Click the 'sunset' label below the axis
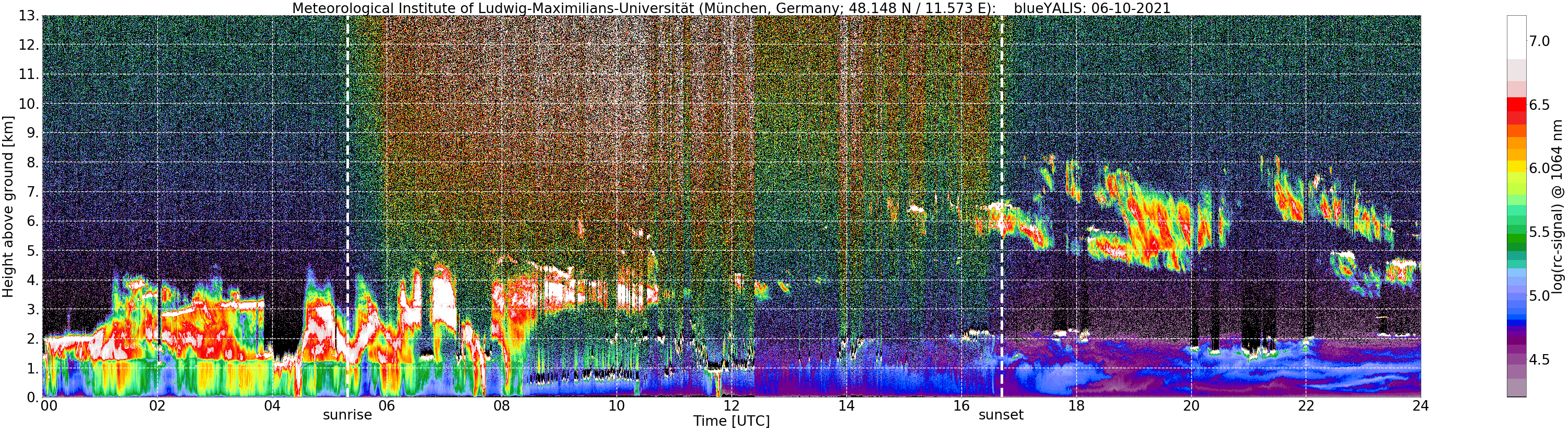This screenshot has height=431, width=1568. point(1001,415)
